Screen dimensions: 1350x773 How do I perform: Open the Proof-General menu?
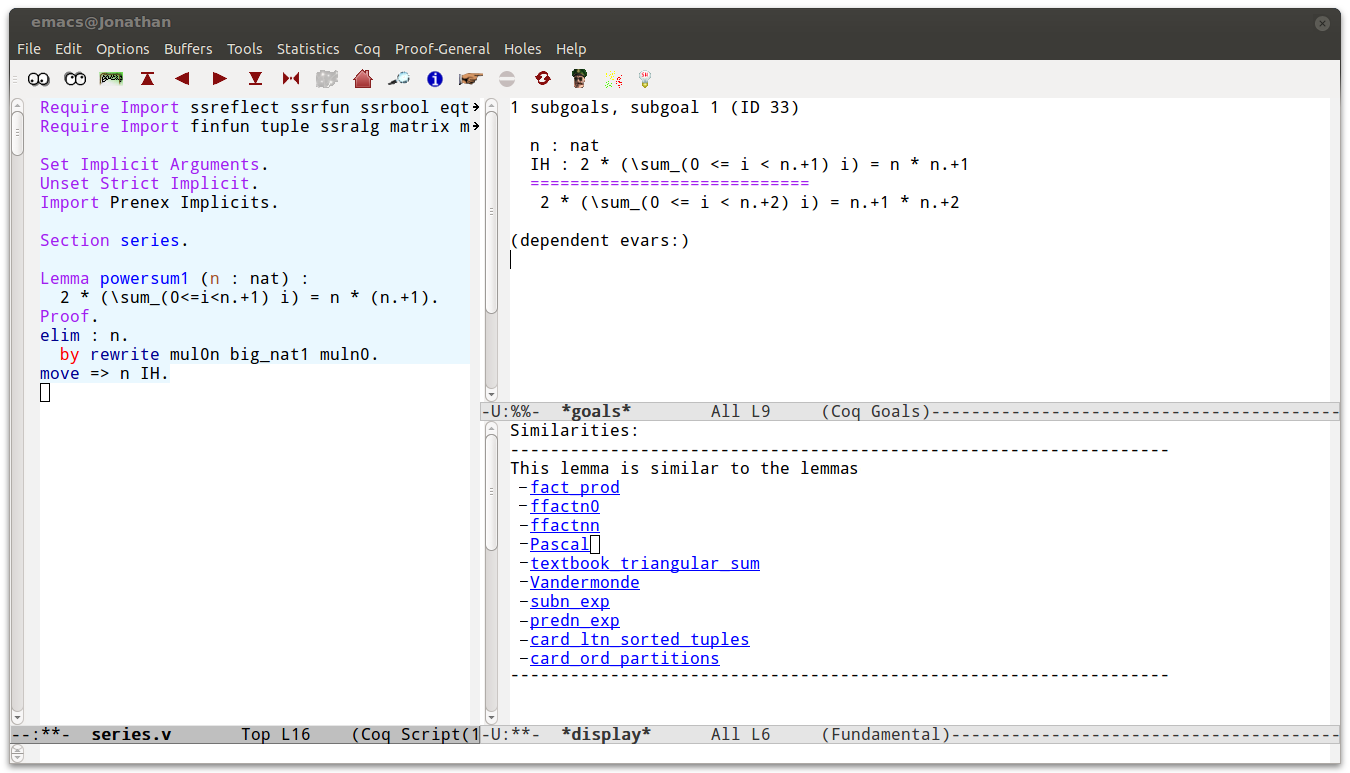(x=442, y=49)
